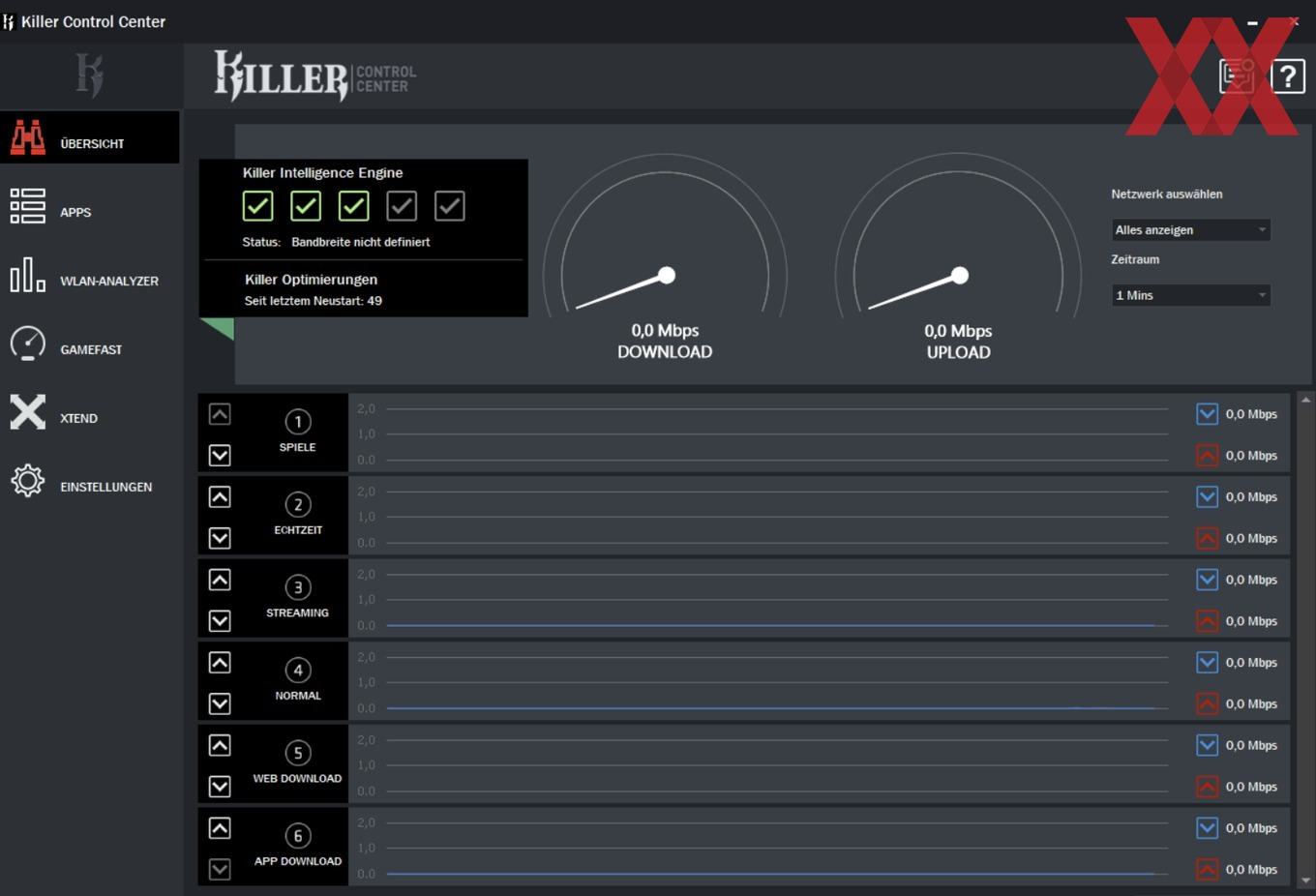The width and height of the screenshot is (1316, 896).
Task: Select the Übersicht menu label
Action: click(92, 143)
